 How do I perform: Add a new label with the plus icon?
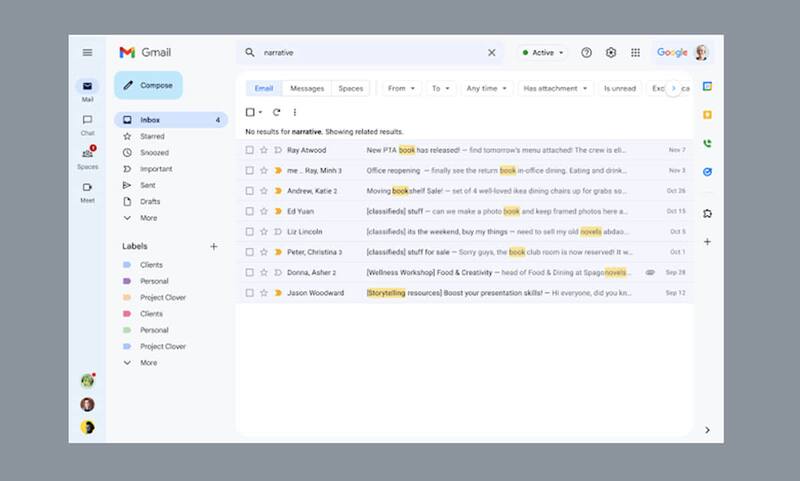coord(213,246)
